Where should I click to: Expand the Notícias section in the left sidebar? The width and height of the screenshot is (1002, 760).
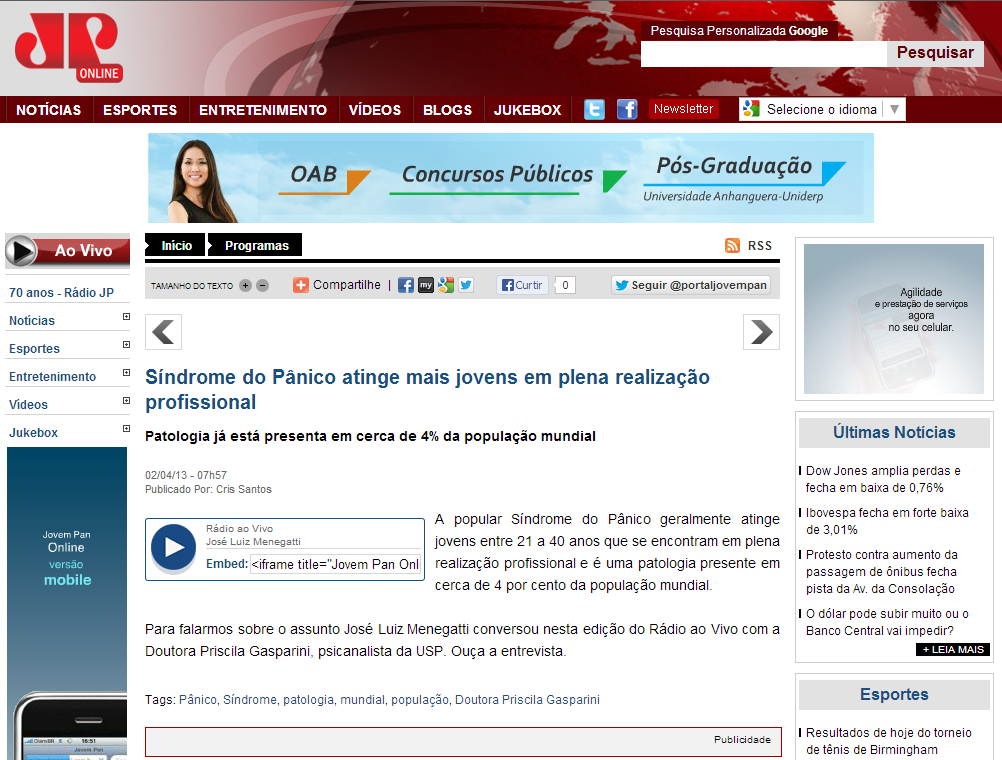pos(126,317)
